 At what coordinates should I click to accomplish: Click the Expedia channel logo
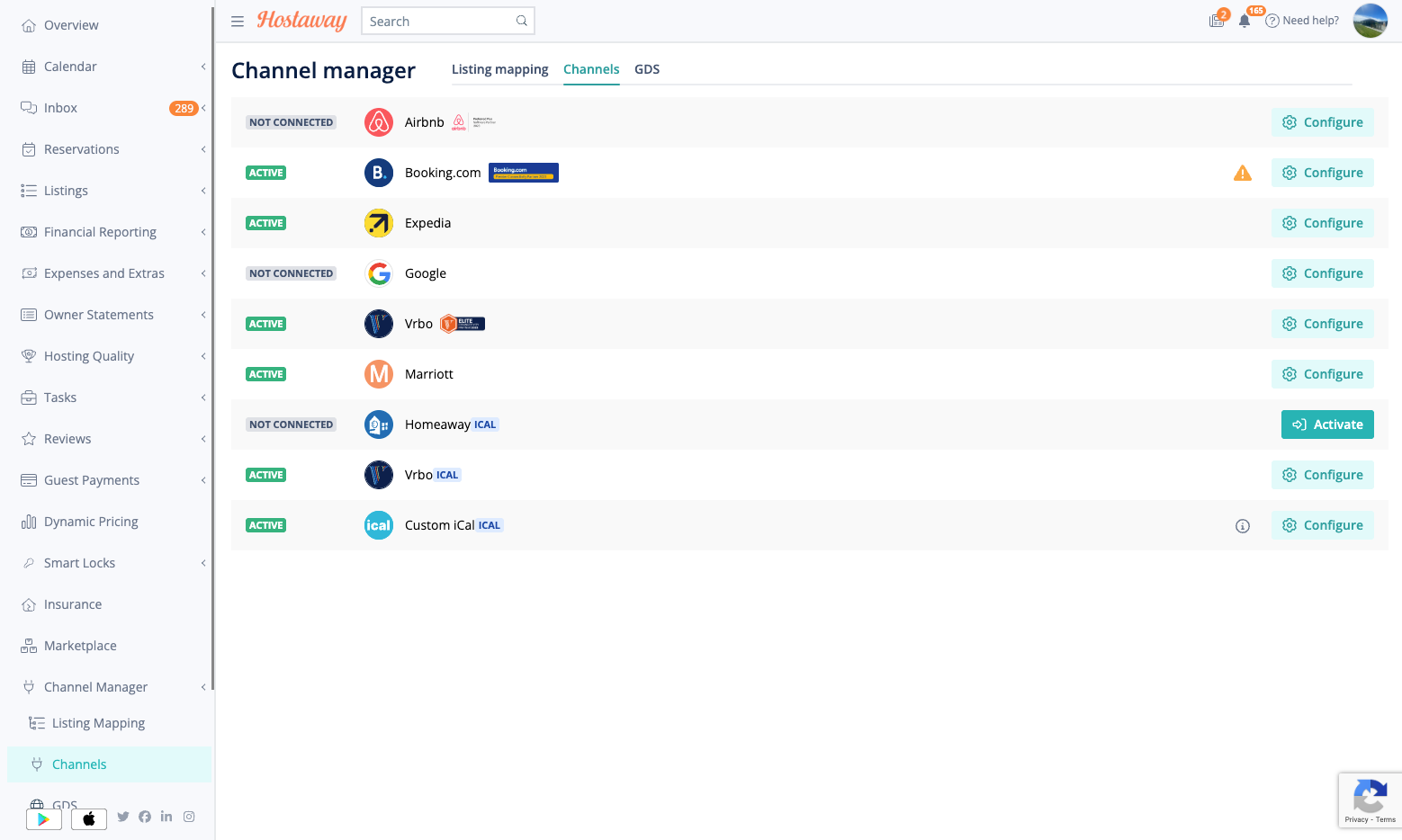click(x=379, y=223)
